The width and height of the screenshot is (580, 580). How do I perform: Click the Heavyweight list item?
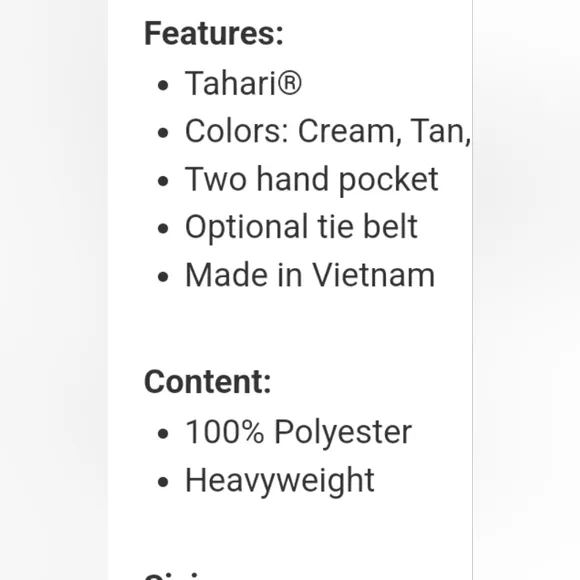pos(280,481)
